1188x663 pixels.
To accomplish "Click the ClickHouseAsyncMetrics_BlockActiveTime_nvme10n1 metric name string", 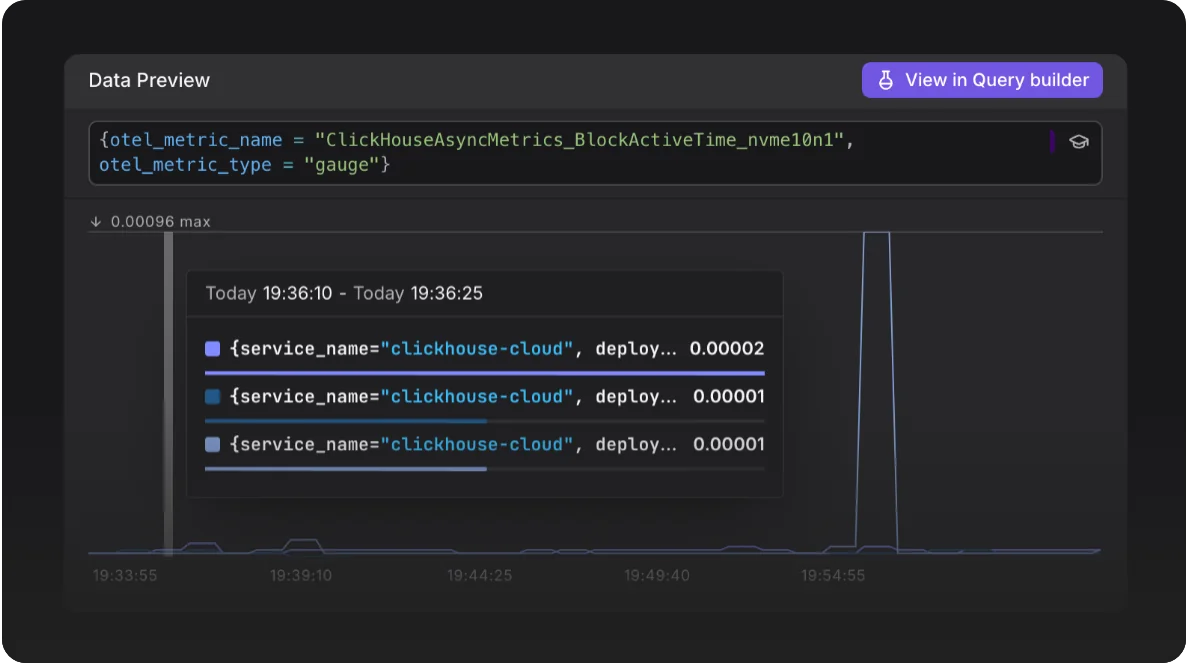I will click(x=579, y=139).
